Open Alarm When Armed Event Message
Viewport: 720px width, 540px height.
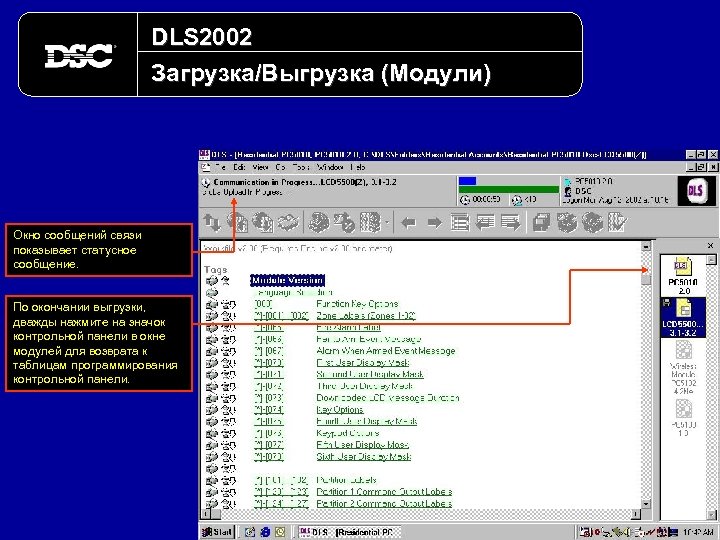[x=386, y=351]
